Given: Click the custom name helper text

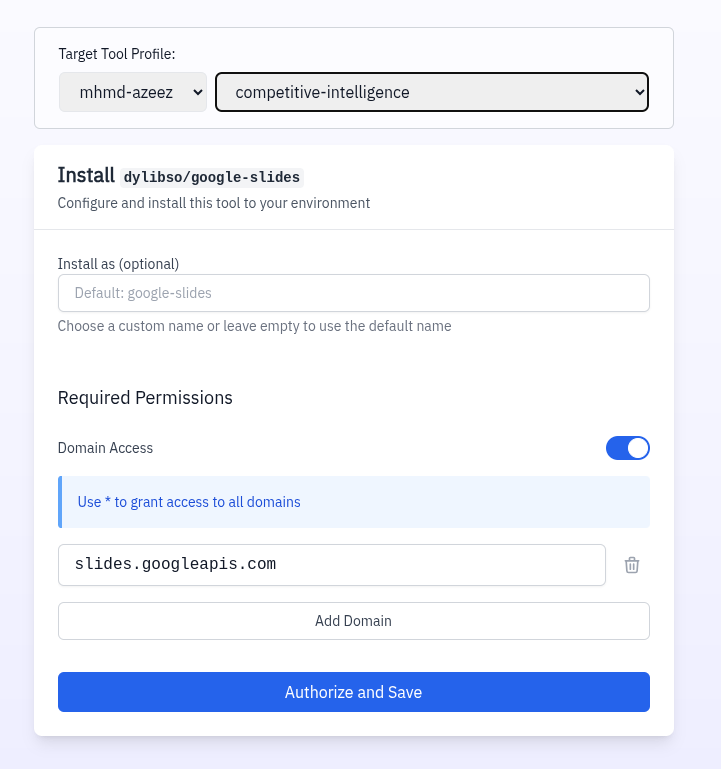Looking at the screenshot, I should pyautogui.click(x=254, y=326).
